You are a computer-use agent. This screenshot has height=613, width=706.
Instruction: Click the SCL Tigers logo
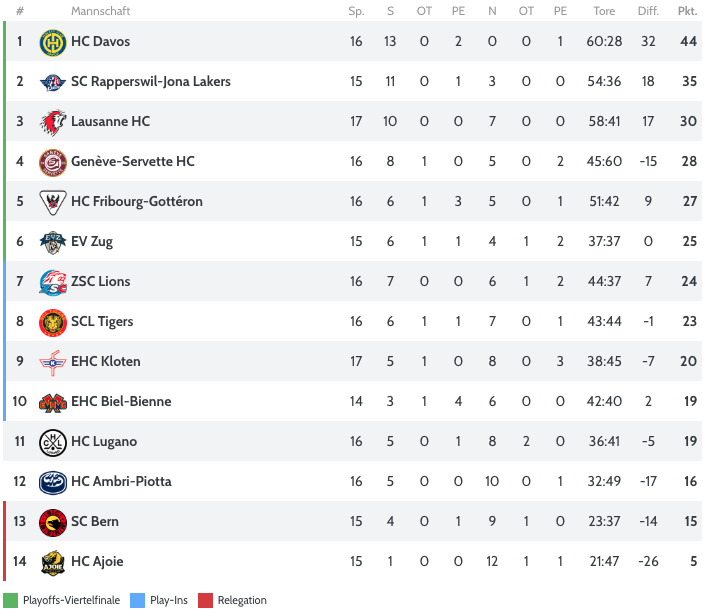click(x=52, y=322)
